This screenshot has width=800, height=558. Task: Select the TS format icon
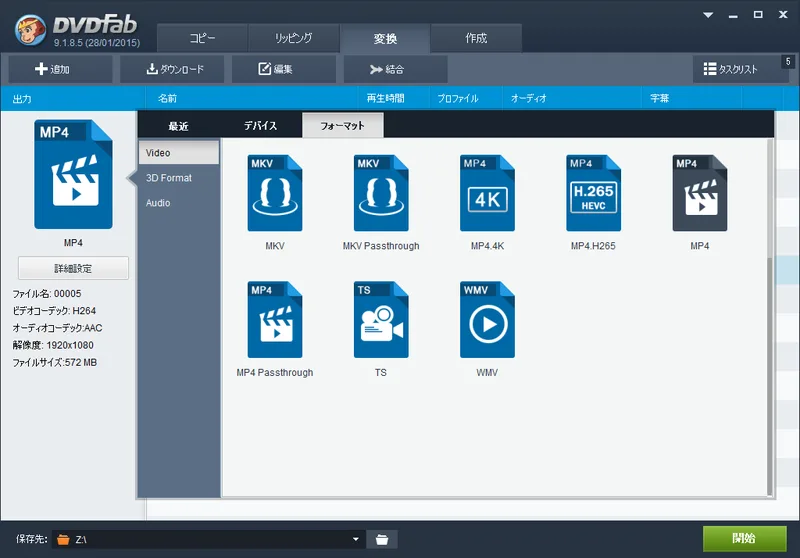pos(381,320)
